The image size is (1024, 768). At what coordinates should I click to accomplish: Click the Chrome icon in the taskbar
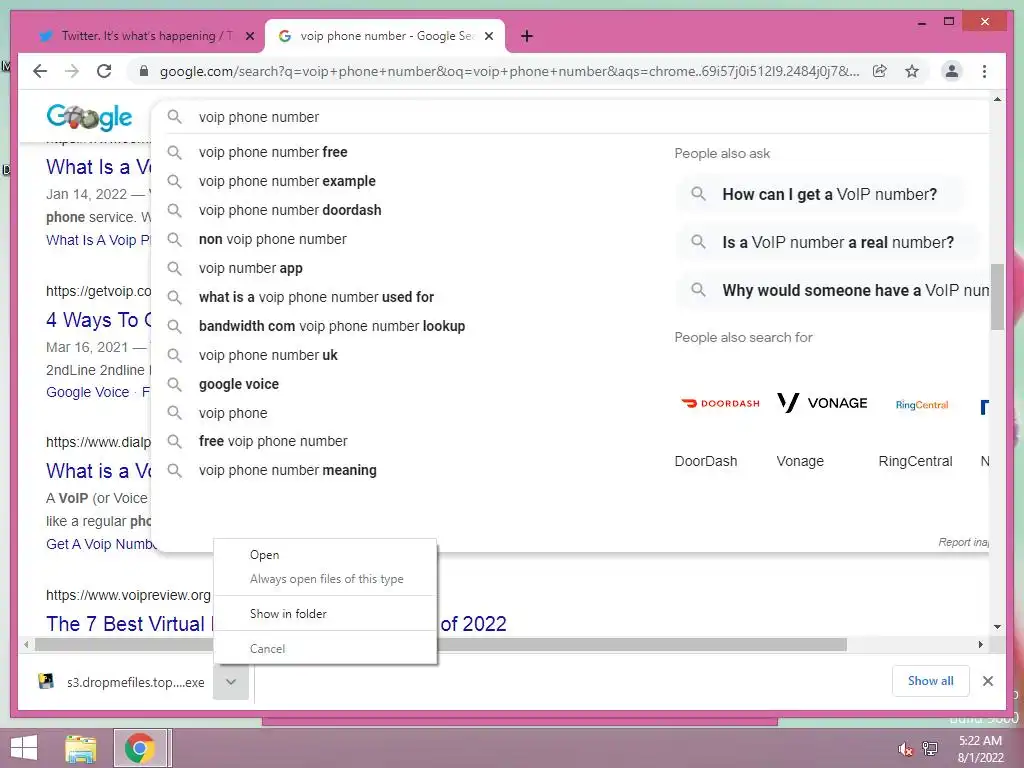coord(139,748)
